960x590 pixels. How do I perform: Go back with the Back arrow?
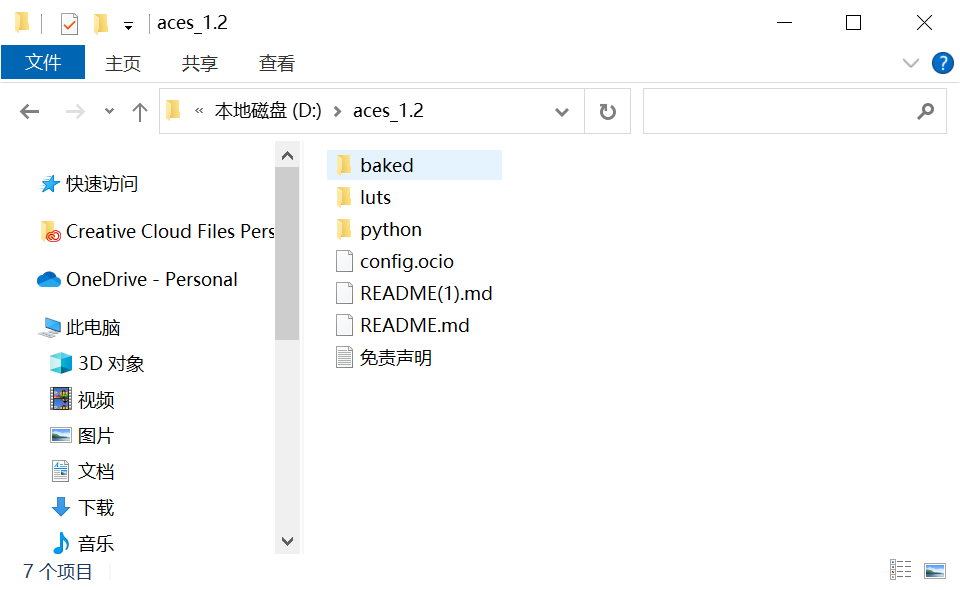(x=30, y=112)
